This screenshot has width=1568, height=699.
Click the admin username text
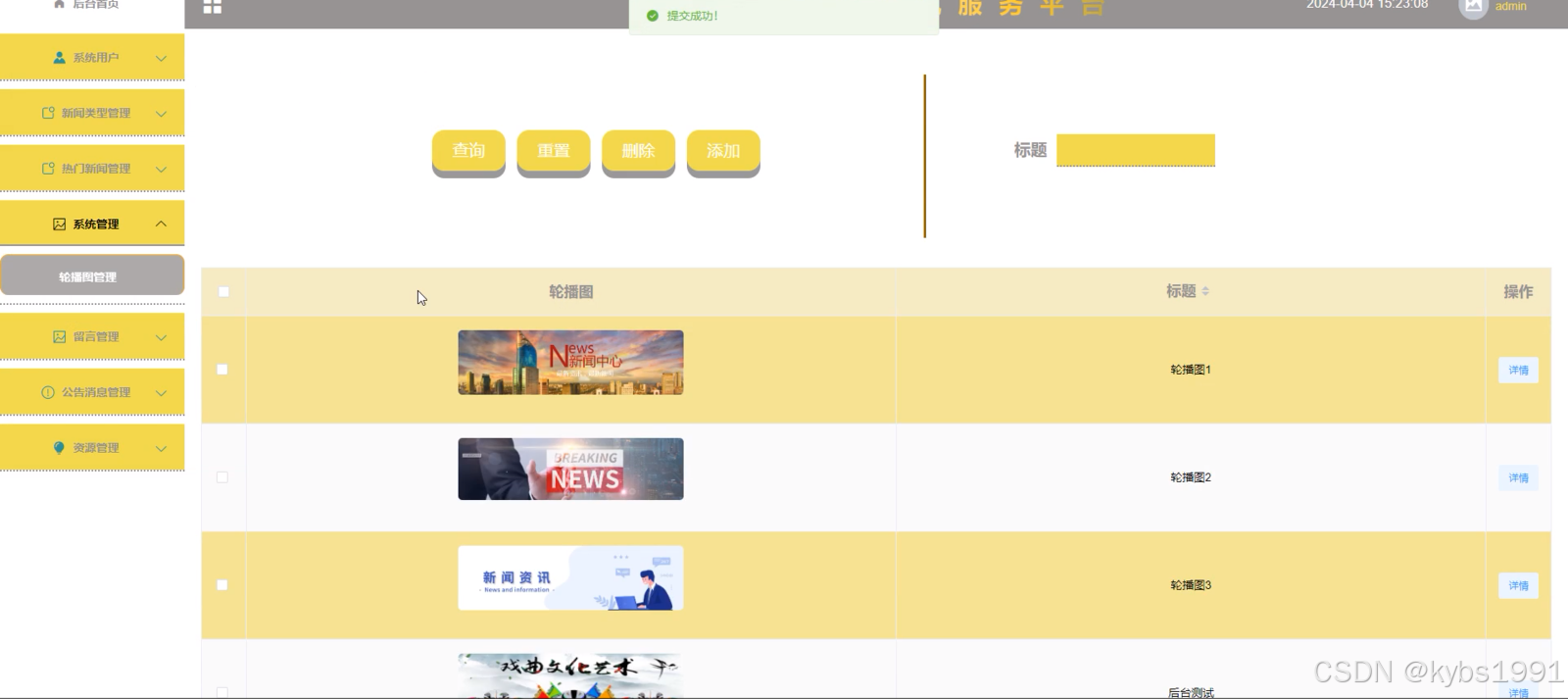[x=1510, y=6]
